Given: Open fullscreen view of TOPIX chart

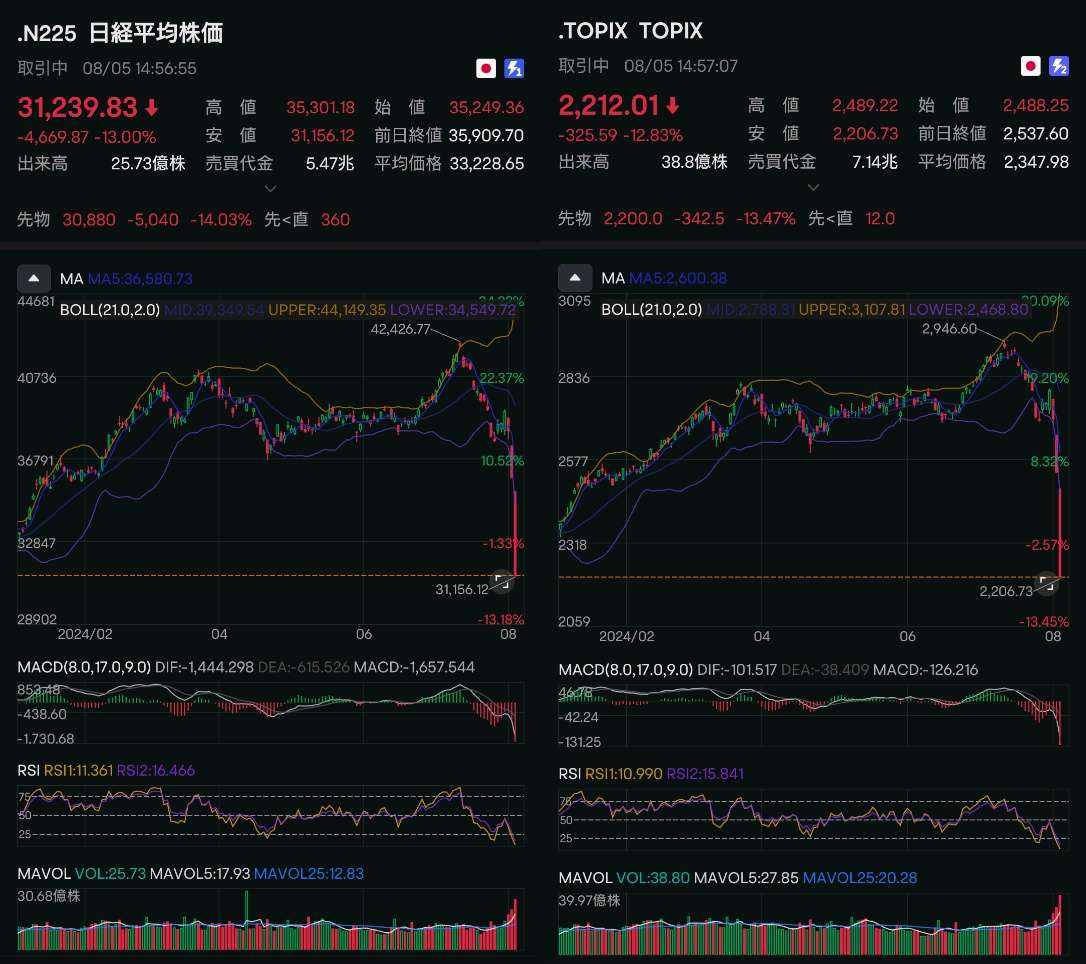Looking at the screenshot, I should pyautogui.click(x=1046, y=580).
